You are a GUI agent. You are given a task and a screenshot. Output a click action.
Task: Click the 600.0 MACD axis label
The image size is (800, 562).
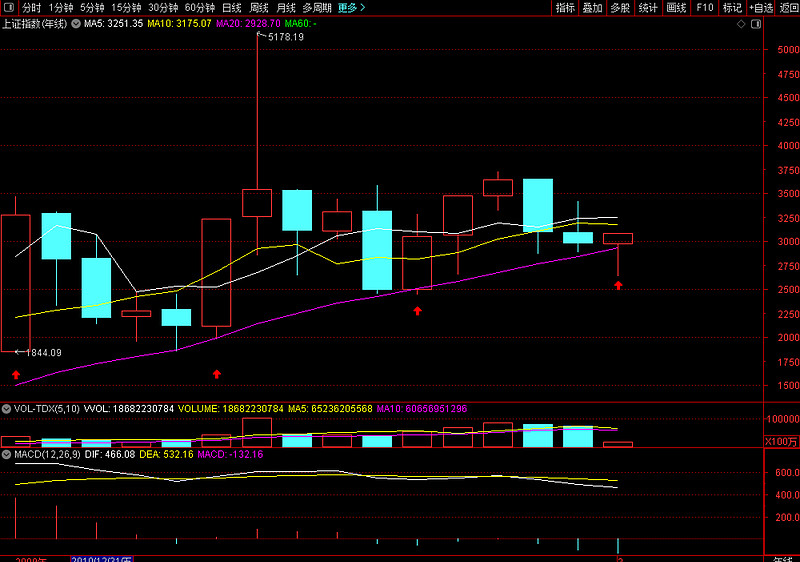(787, 473)
